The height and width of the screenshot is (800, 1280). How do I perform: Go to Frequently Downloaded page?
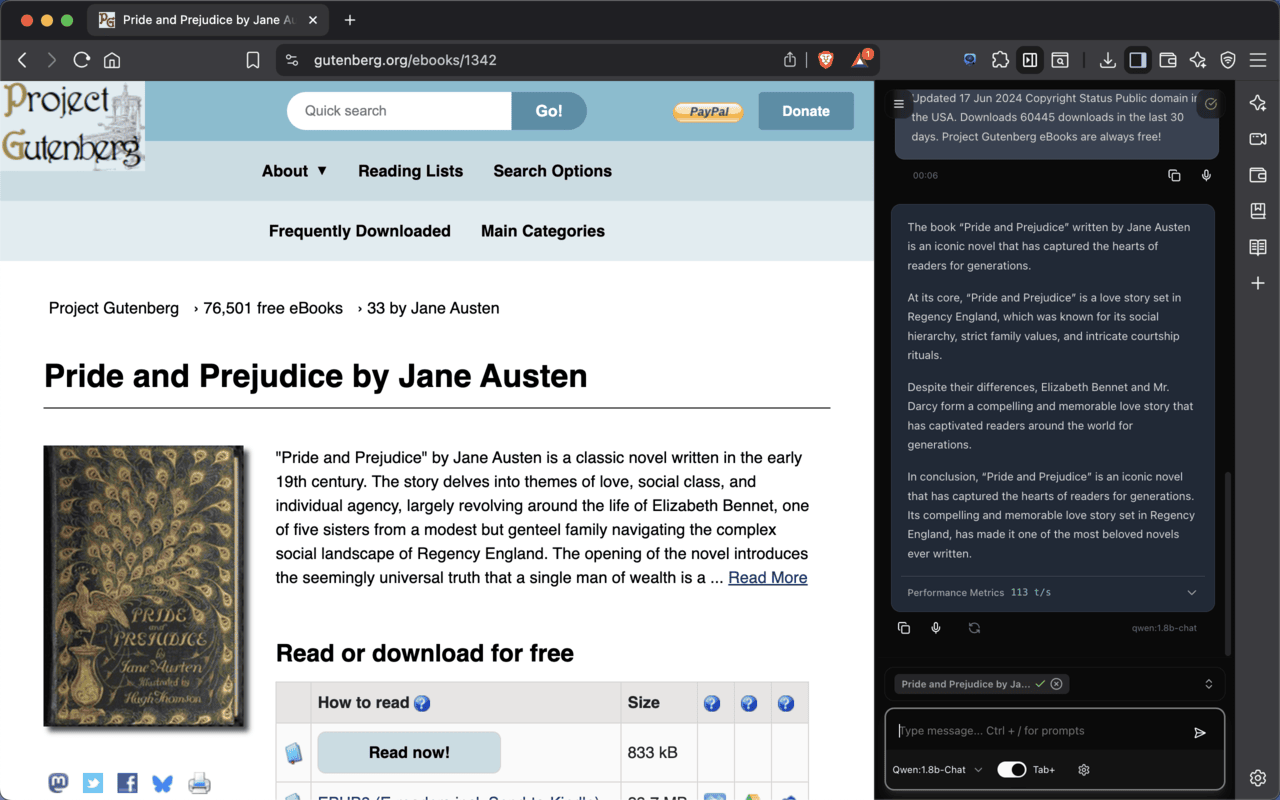tap(359, 231)
